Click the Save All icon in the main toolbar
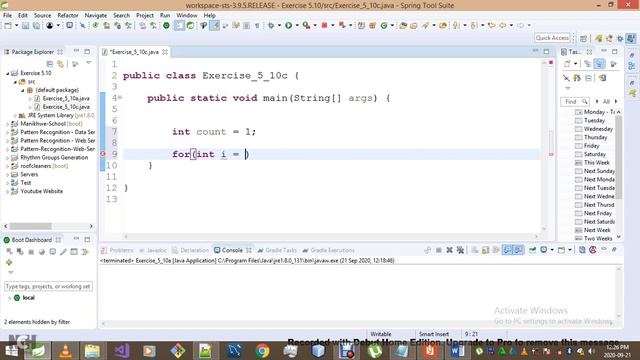Viewport: 640px width, 360px height. [x=36, y=26]
